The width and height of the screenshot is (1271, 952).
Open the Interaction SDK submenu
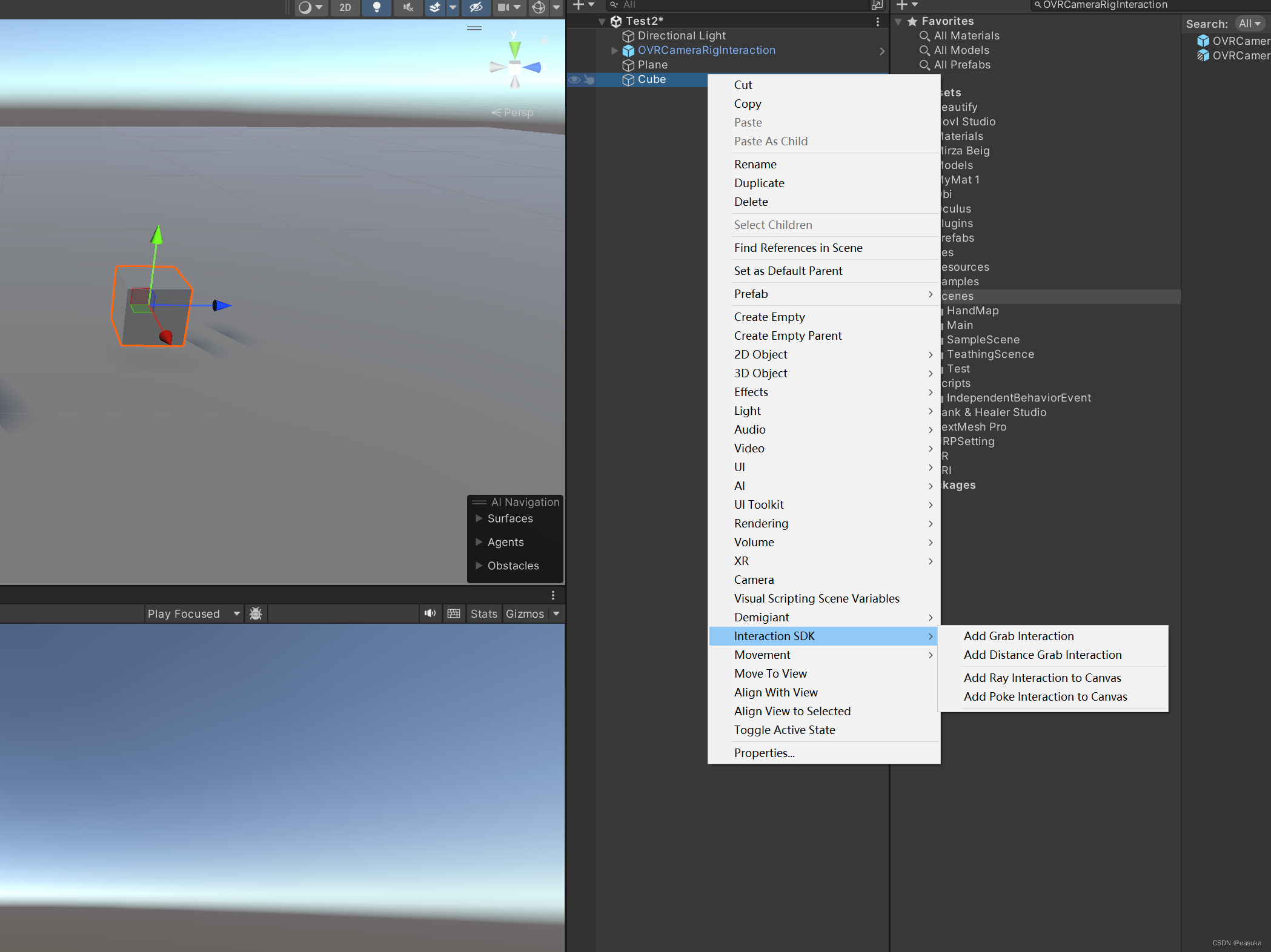pyautogui.click(x=774, y=636)
